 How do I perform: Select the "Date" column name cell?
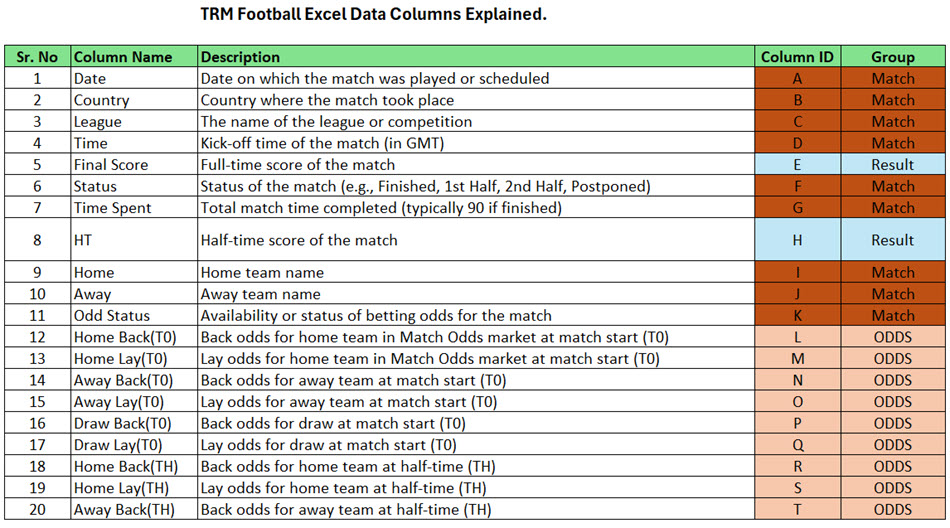(90, 78)
